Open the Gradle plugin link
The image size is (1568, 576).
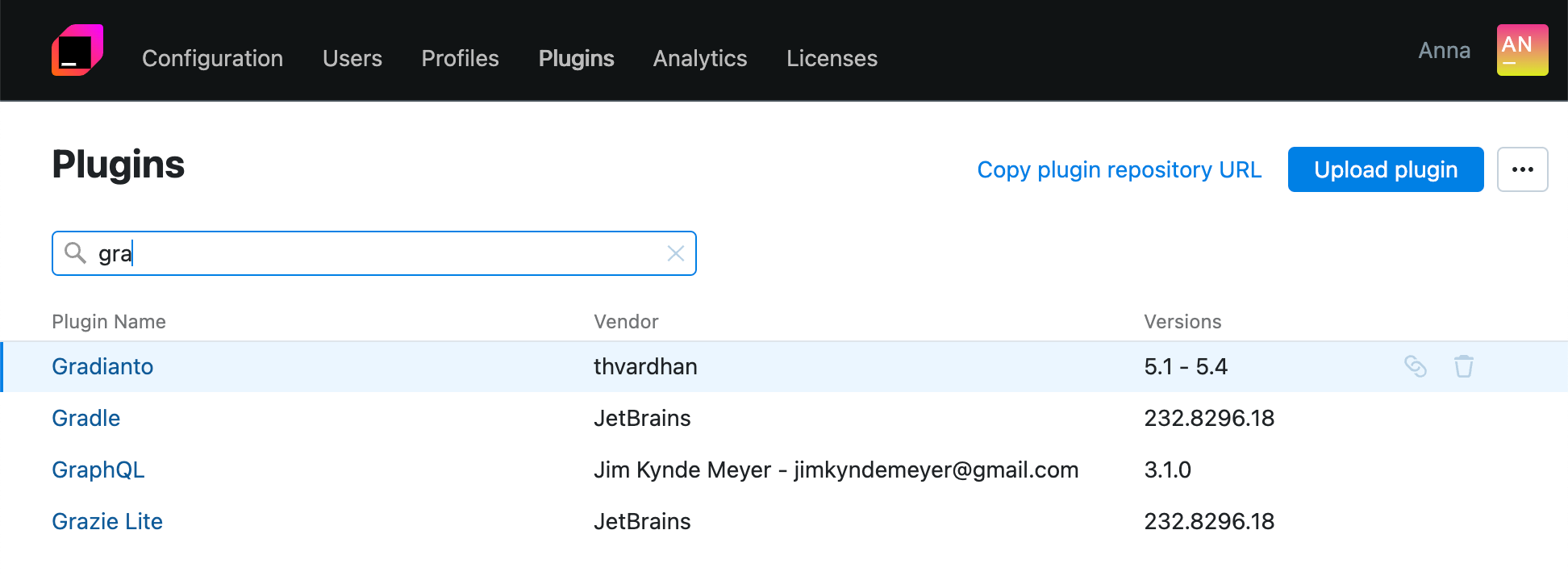tap(85, 418)
